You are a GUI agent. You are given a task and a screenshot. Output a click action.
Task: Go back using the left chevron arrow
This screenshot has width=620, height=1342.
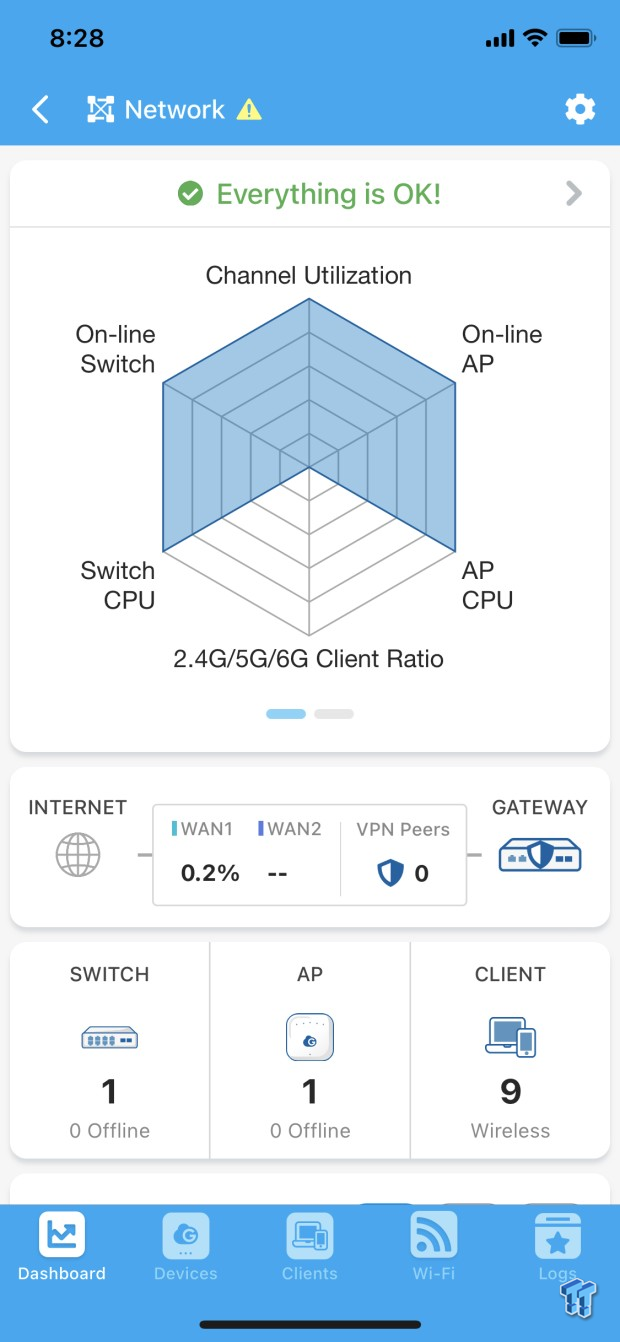pos(40,110)
